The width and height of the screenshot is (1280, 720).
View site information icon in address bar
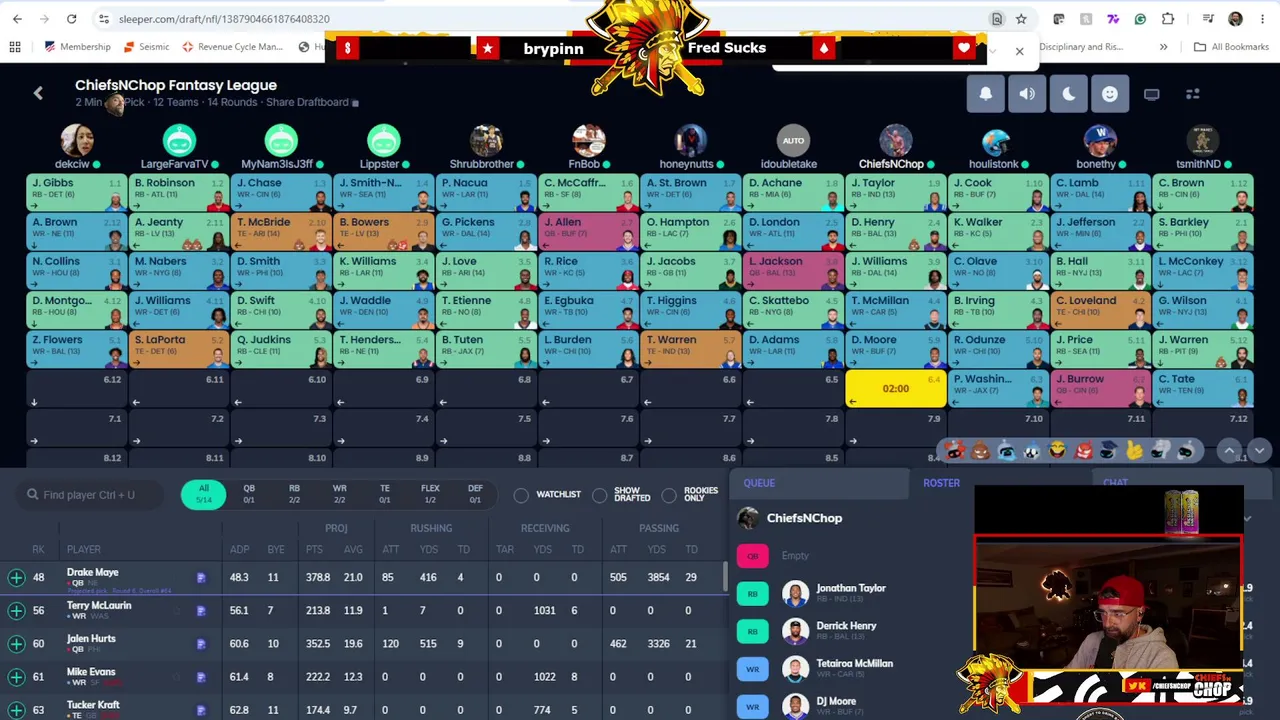pyautogui.click(x=104, y=19)
